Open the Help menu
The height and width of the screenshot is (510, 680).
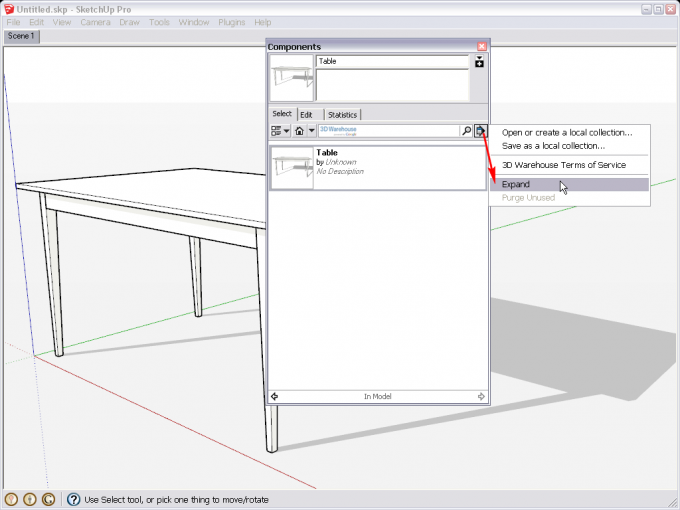coord(262,22)
